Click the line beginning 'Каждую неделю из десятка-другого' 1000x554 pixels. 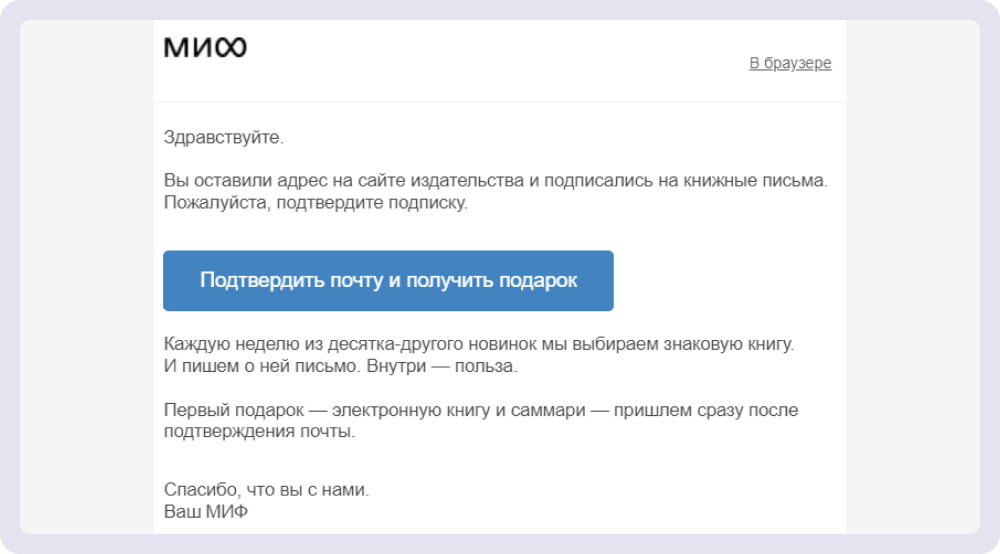[x=479, y=344]
